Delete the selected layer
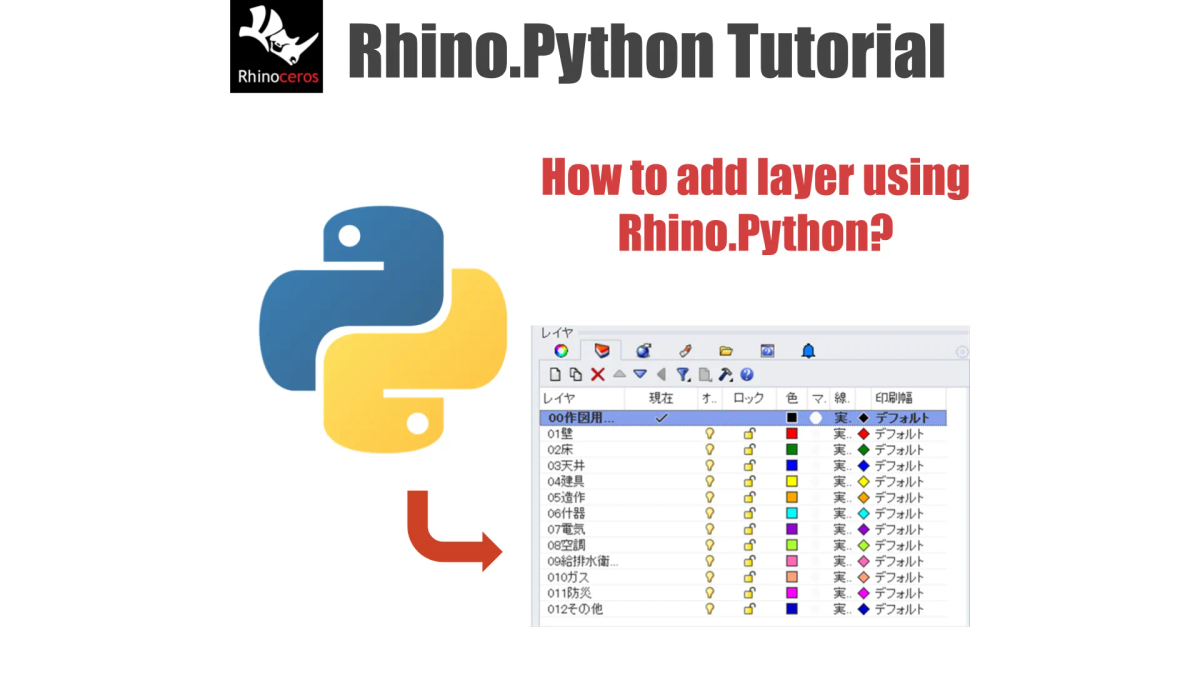This screenshot has width=1200, height=675. [x=597, y=375]
